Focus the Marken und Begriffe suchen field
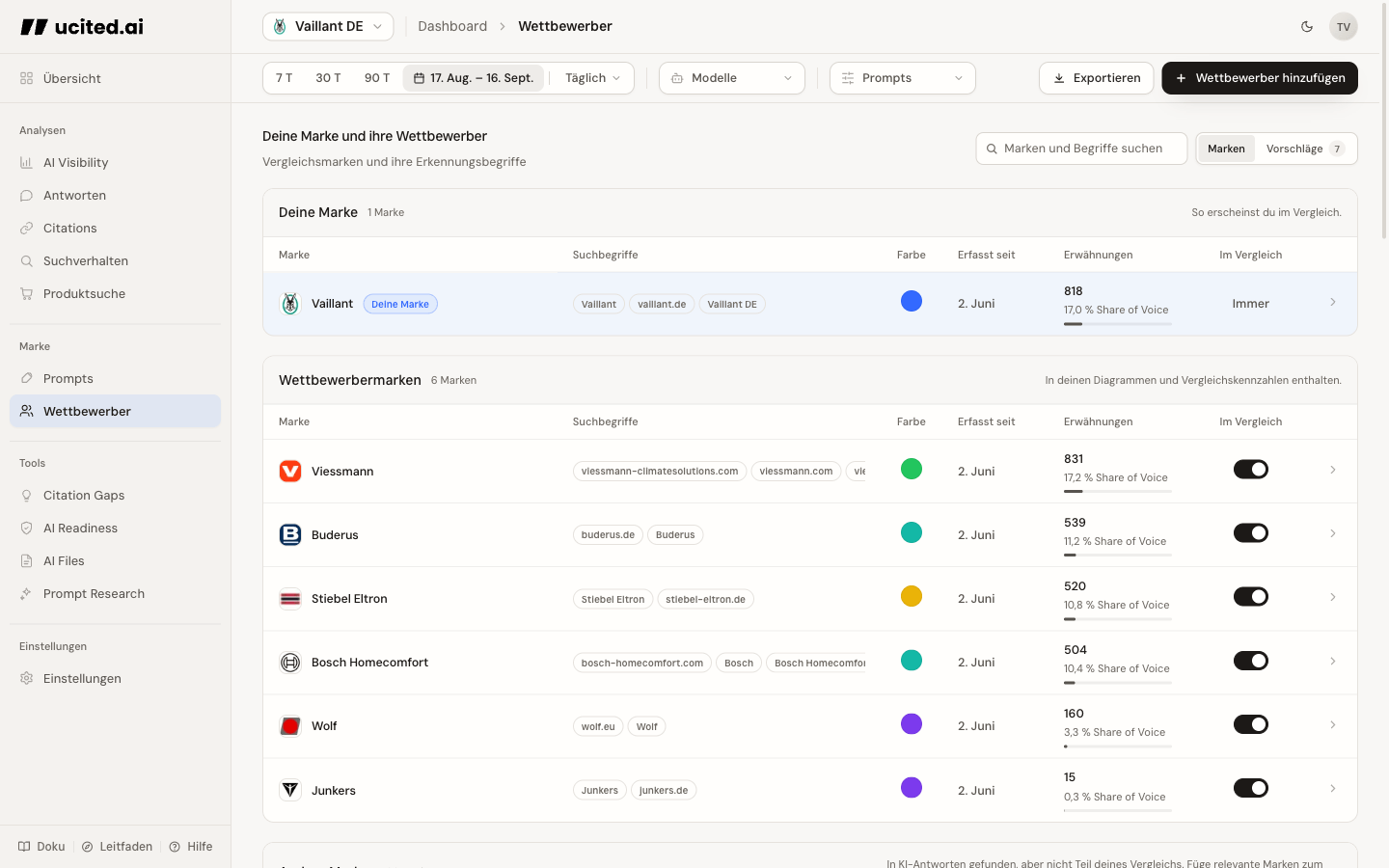Screen dimensions: 1389x868 pos(1081,149)
